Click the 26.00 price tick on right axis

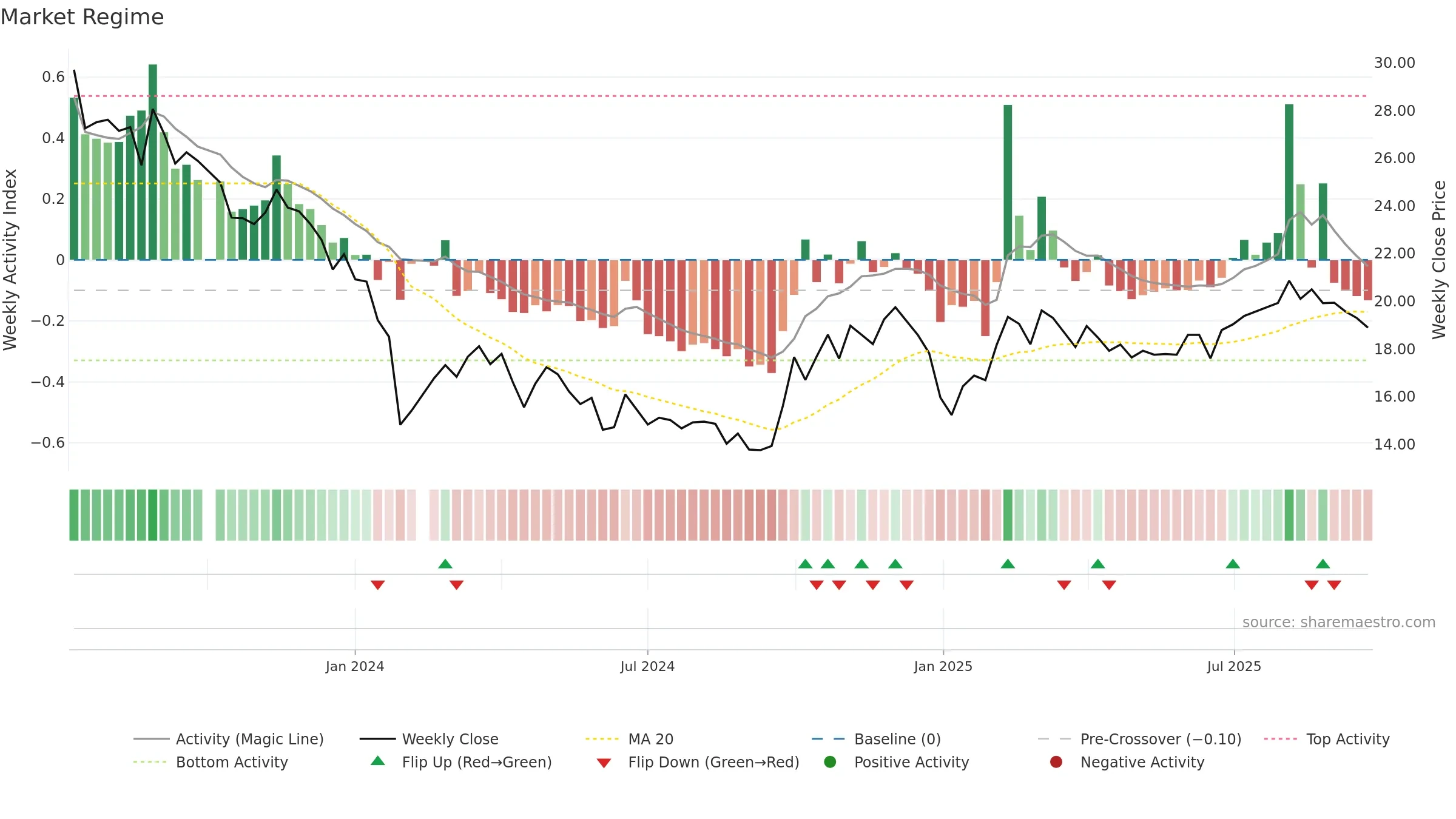point(1395,158)
